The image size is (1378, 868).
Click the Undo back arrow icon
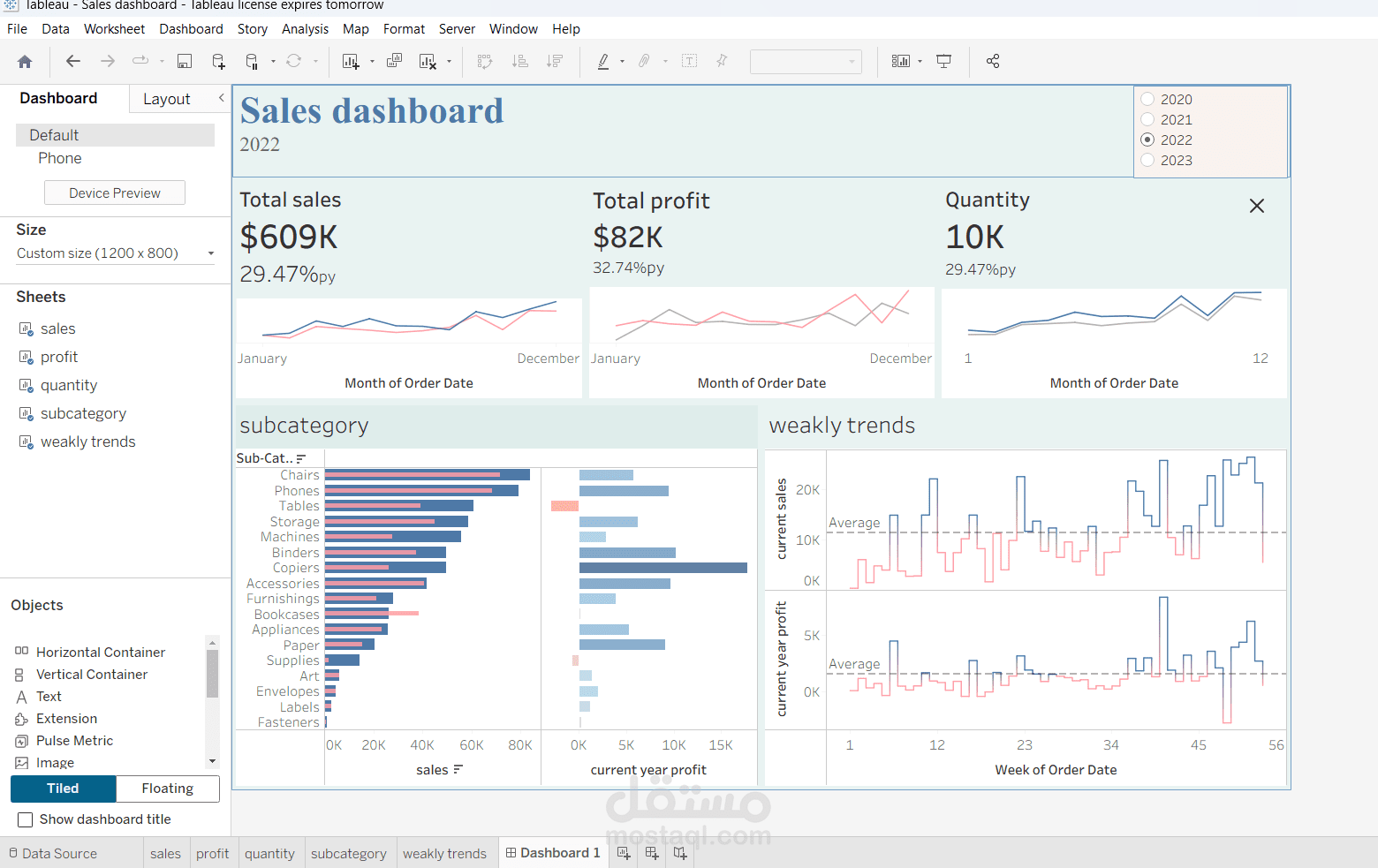pos(73,62)
